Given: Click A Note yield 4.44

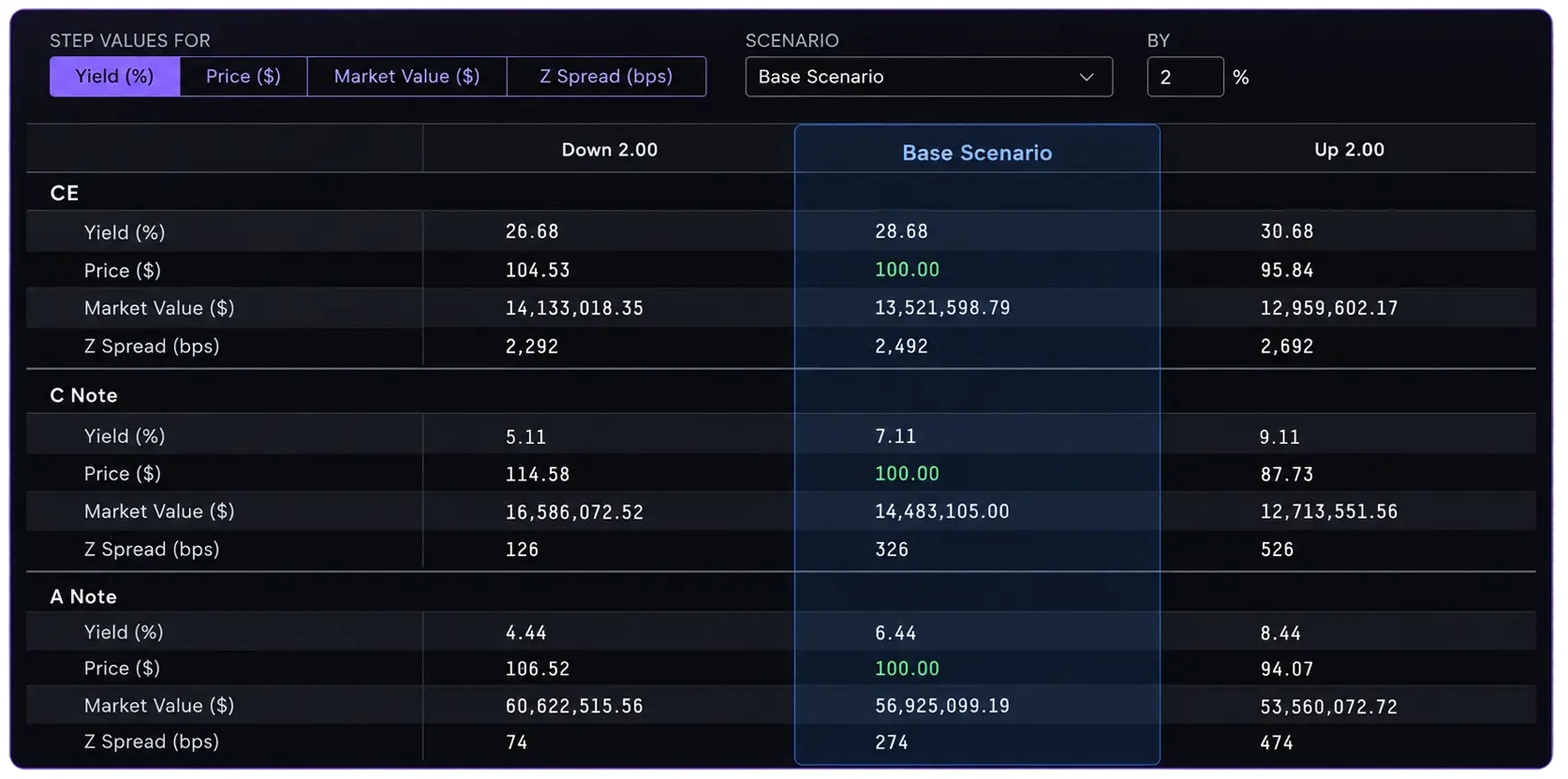Looking at the screenshot, I should point(526,633).
